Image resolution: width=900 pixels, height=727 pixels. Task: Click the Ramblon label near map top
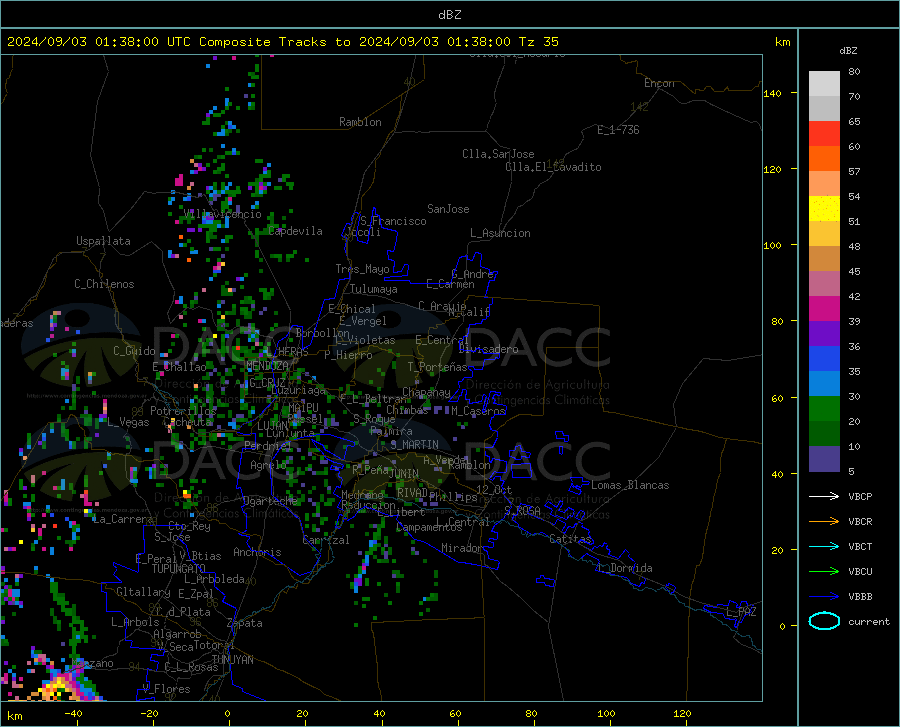point(360,122)
